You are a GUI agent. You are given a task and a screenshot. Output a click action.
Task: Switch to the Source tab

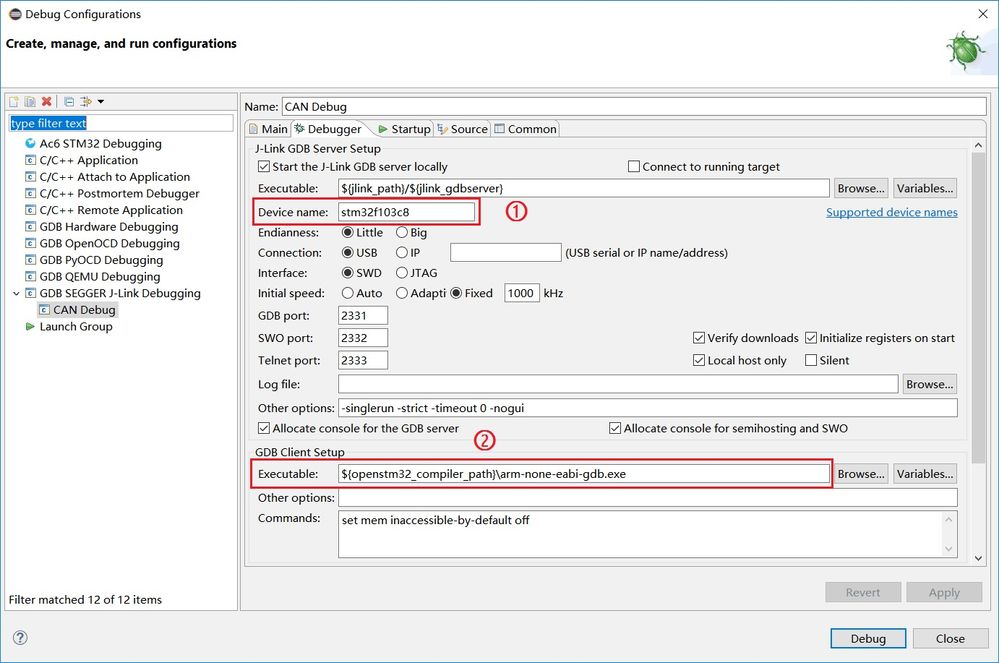click(x=463, y=129)
